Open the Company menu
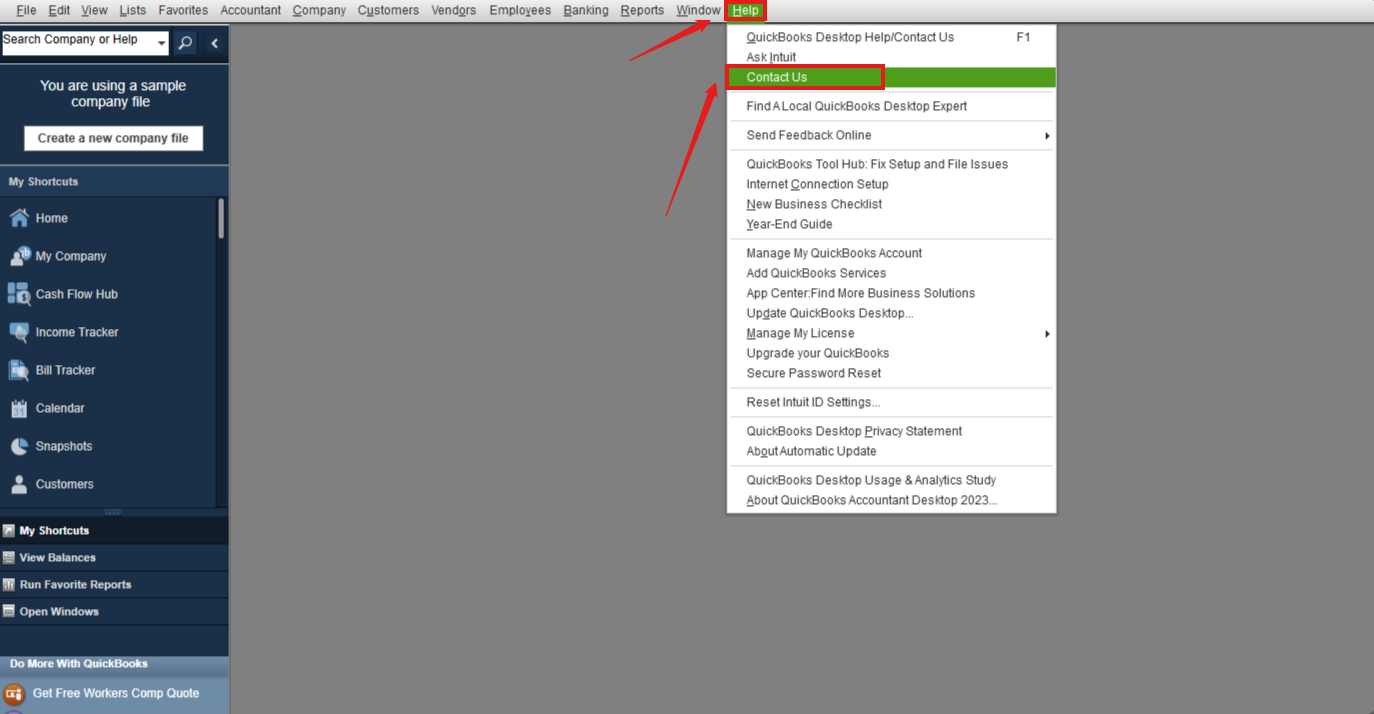Image resolution: width=1374 pixels, height=714 pixels. (319, 10)
